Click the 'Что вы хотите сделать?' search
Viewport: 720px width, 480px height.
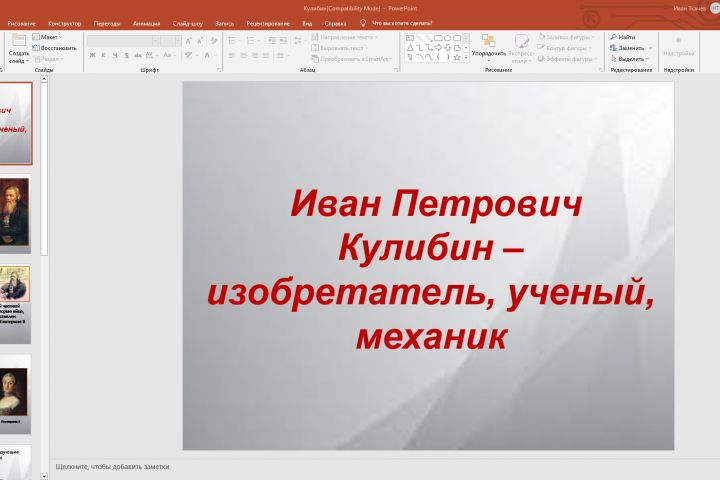pyautogui.click(x=402, y=23)
